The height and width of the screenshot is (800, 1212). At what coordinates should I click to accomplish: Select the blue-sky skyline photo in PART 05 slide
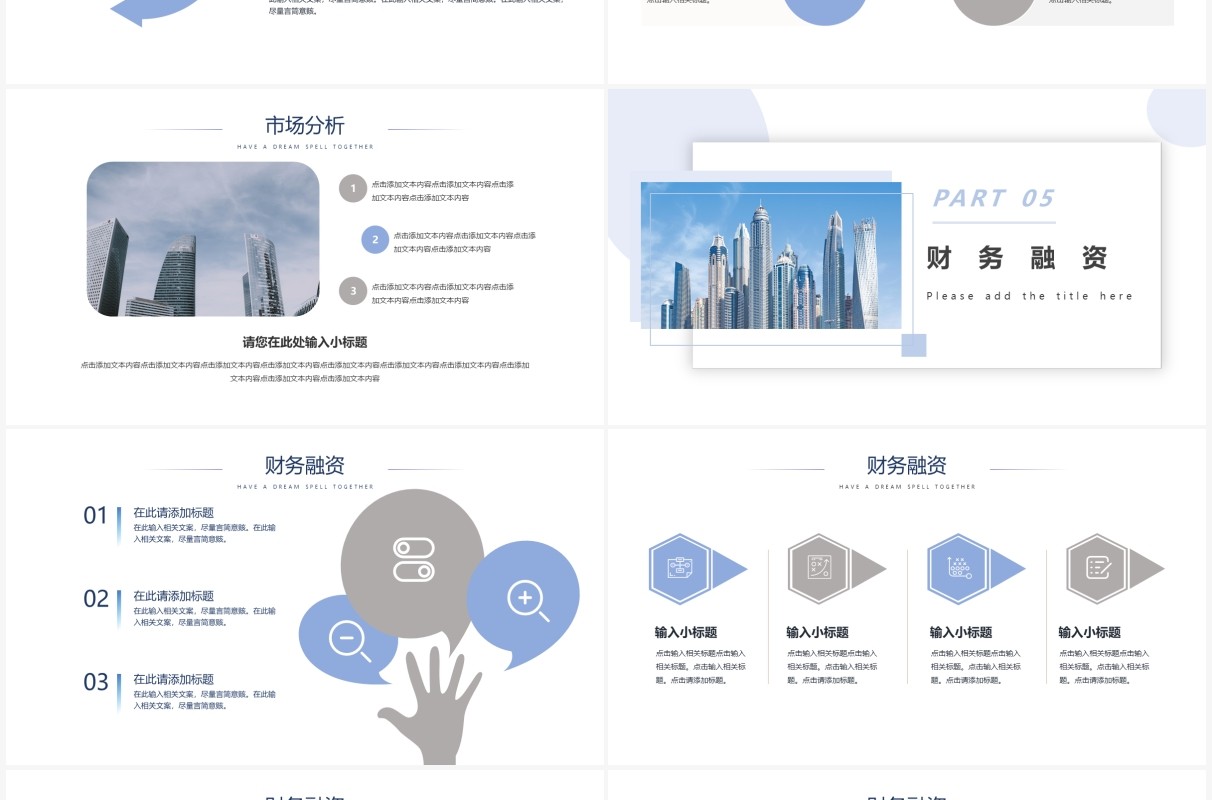[771, 255]
